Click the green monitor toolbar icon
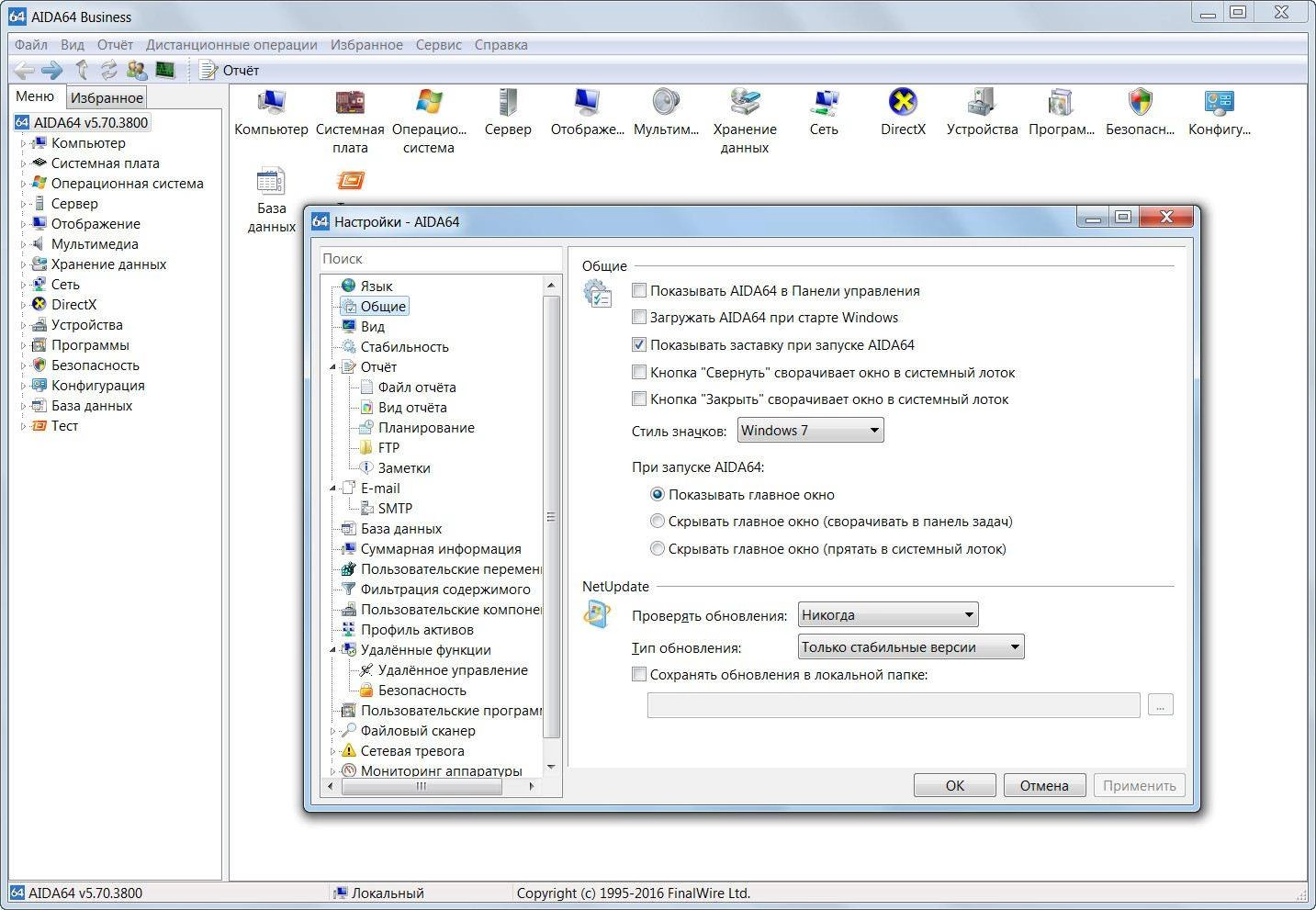1316x910 pixels. 165,70
